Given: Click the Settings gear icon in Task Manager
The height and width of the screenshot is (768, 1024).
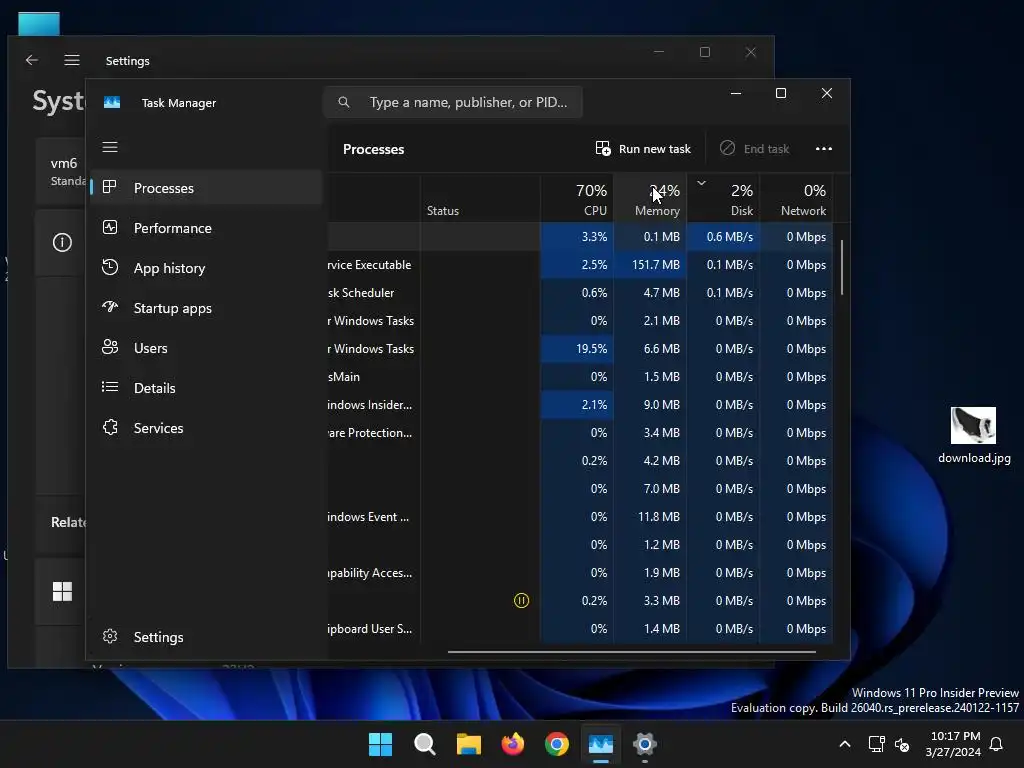Looking at the screenshot, I should click(110, 636).
